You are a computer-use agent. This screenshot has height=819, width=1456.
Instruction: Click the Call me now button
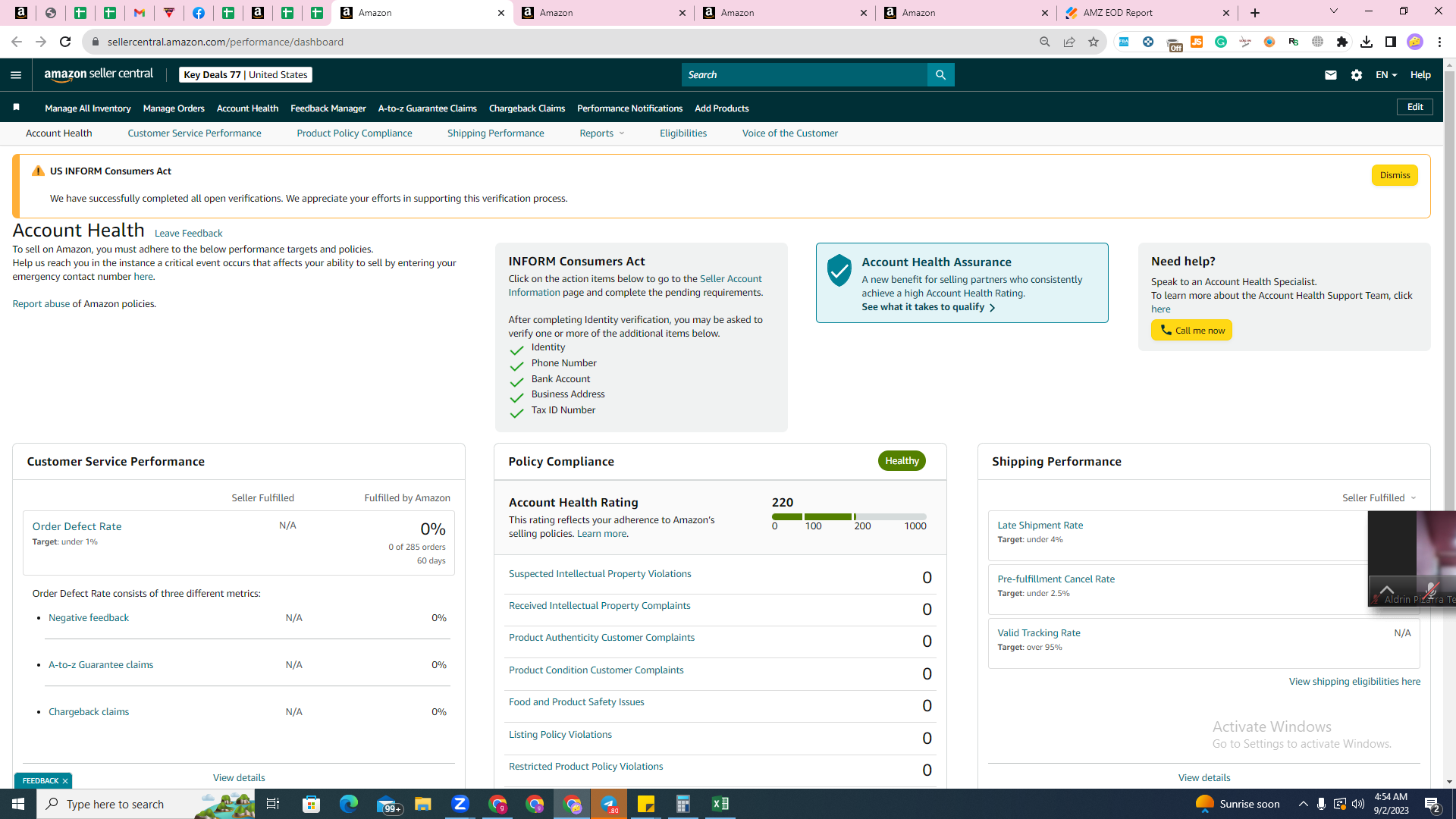[1191, 331]
